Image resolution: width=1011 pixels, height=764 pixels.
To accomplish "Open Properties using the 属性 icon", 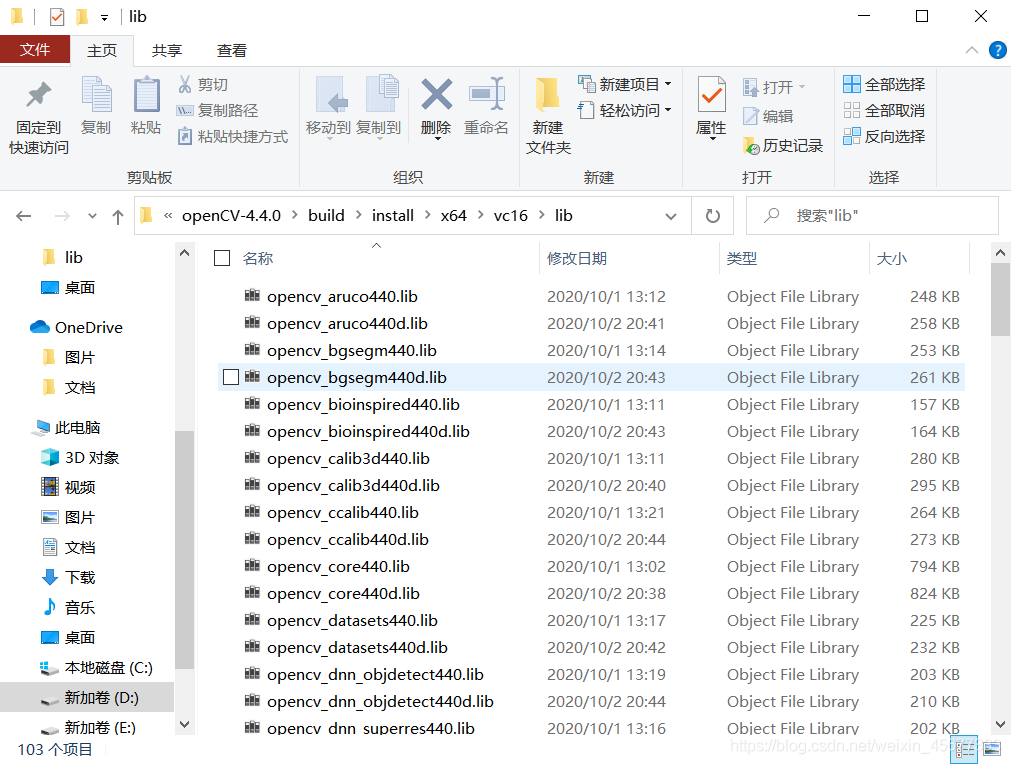I will click(x=710, y=105).
